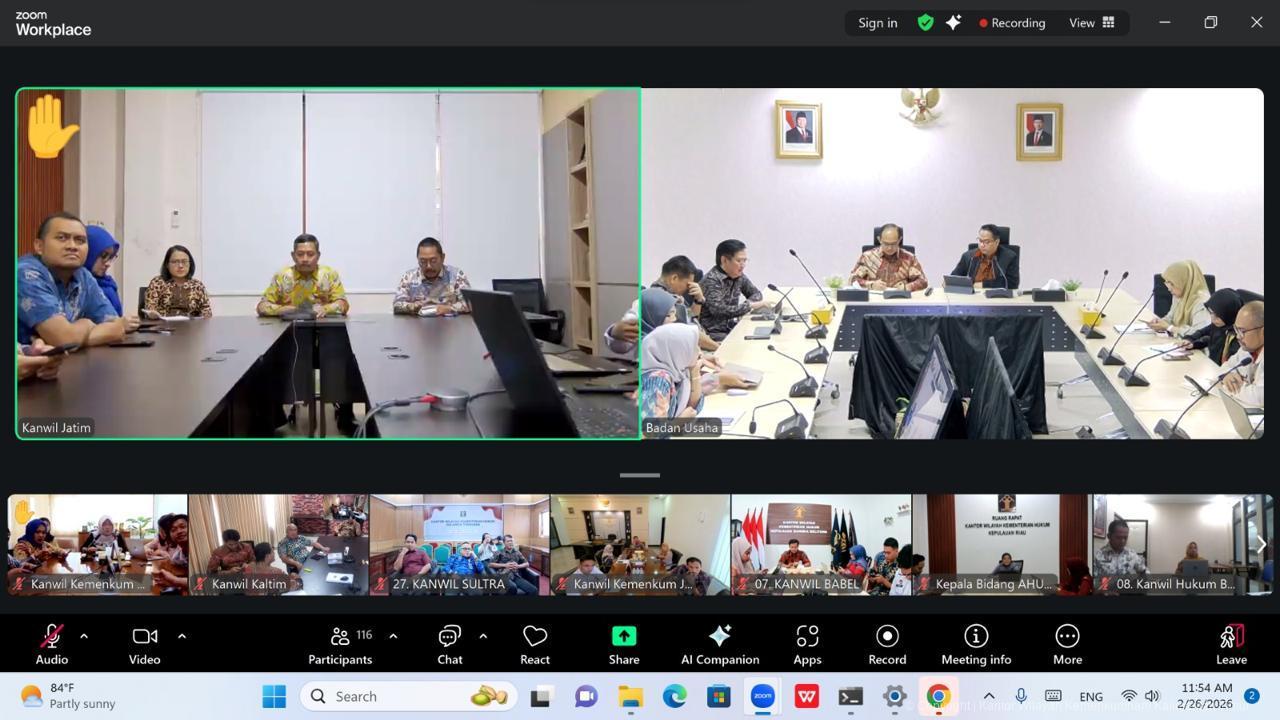Image resolution: width=1280 pixels, height=720 pixels.
Task: Open the More options menu
Action: [1067, 643]
